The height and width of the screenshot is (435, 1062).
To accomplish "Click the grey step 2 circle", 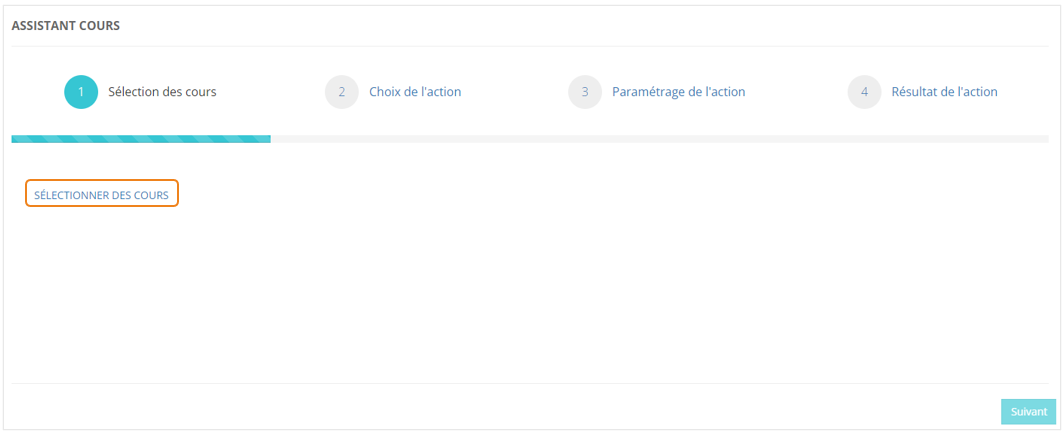I will pos(342,92).
